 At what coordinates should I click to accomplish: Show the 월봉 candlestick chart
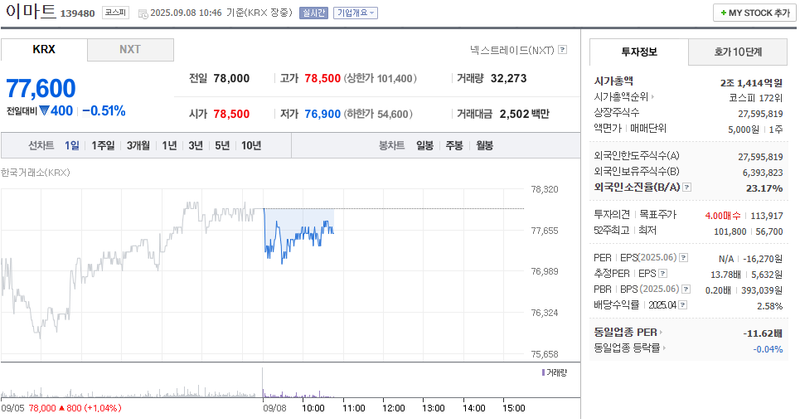pyautogui.click(x=485, y=146)
